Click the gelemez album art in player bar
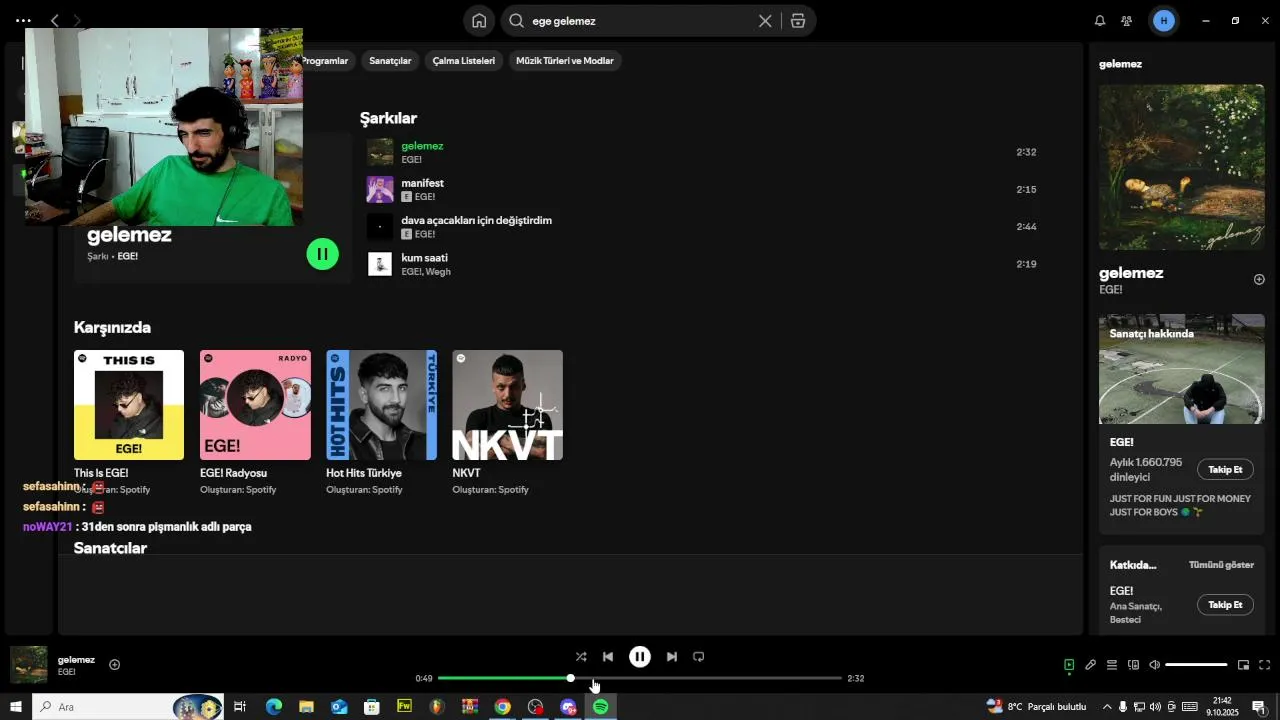Screen dimensions: 1280x720 pos(29,665)
